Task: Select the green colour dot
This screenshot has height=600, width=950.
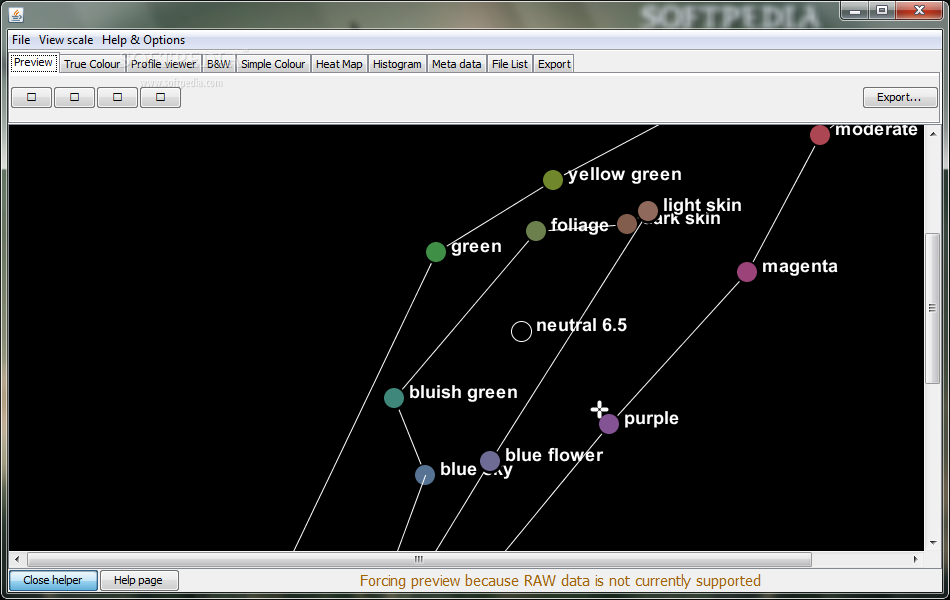Action: coord(436,252)
